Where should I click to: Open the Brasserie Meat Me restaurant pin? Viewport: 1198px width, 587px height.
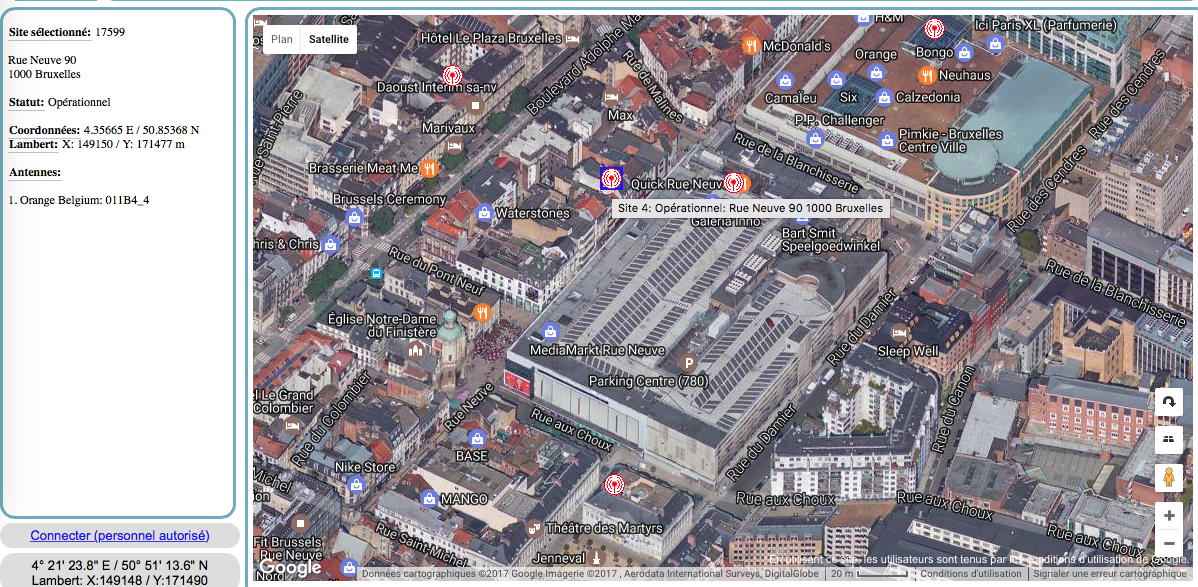429,167
